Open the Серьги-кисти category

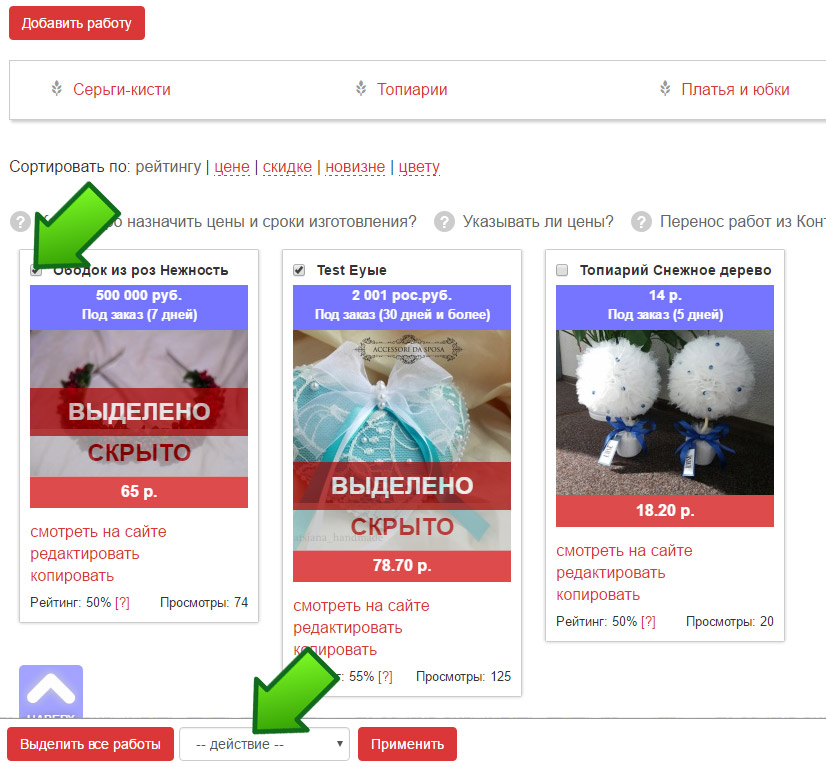tap(122, 90)
